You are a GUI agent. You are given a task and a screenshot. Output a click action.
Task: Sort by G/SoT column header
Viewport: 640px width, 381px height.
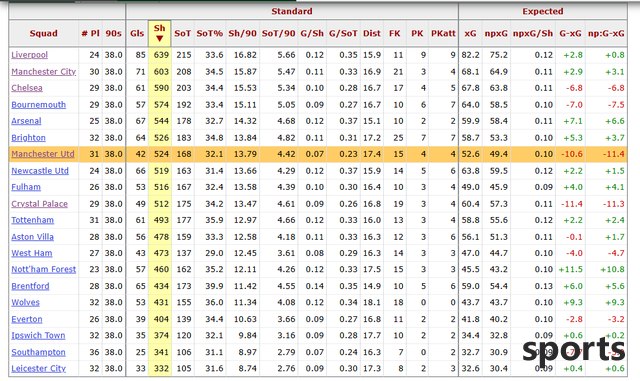click(343, 34)
